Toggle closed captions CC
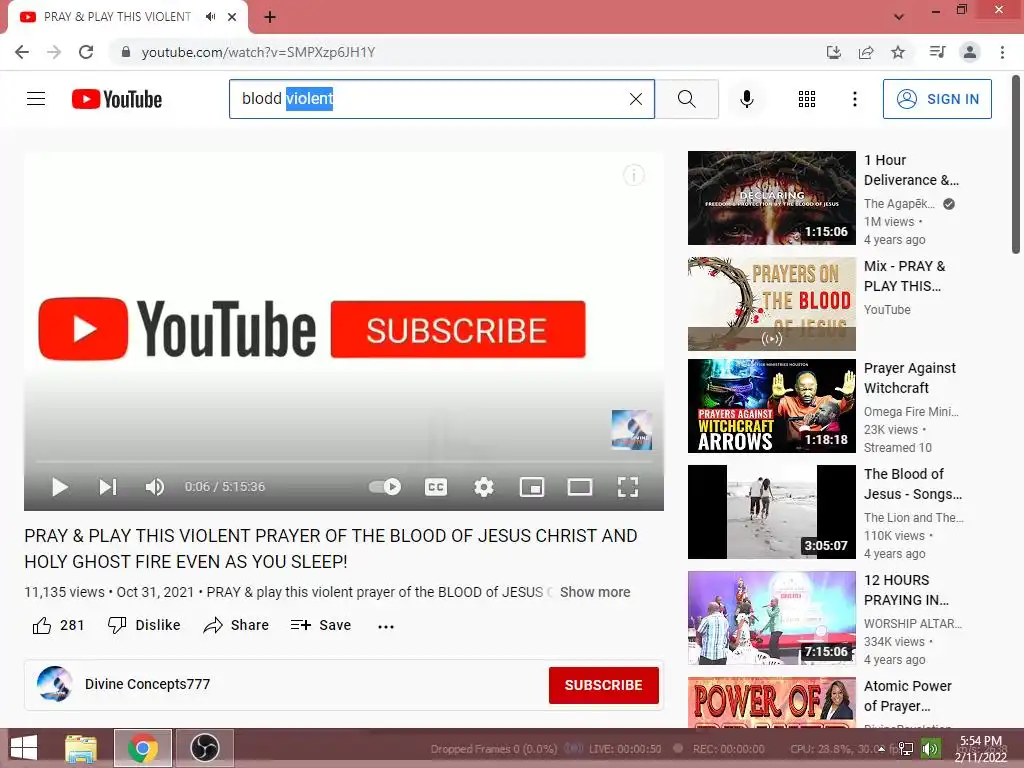This screenshot has height=768, width=1024. tap(436, 487)
